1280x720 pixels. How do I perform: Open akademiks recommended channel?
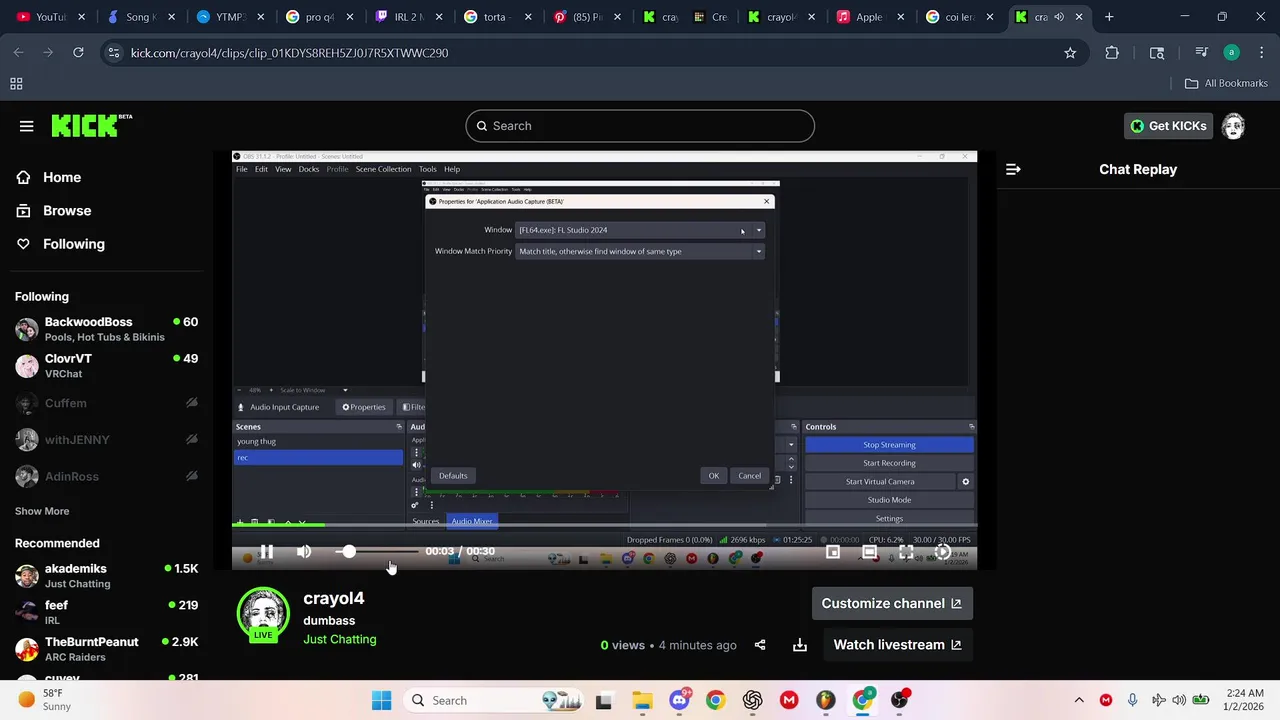(x=106, y=576)
